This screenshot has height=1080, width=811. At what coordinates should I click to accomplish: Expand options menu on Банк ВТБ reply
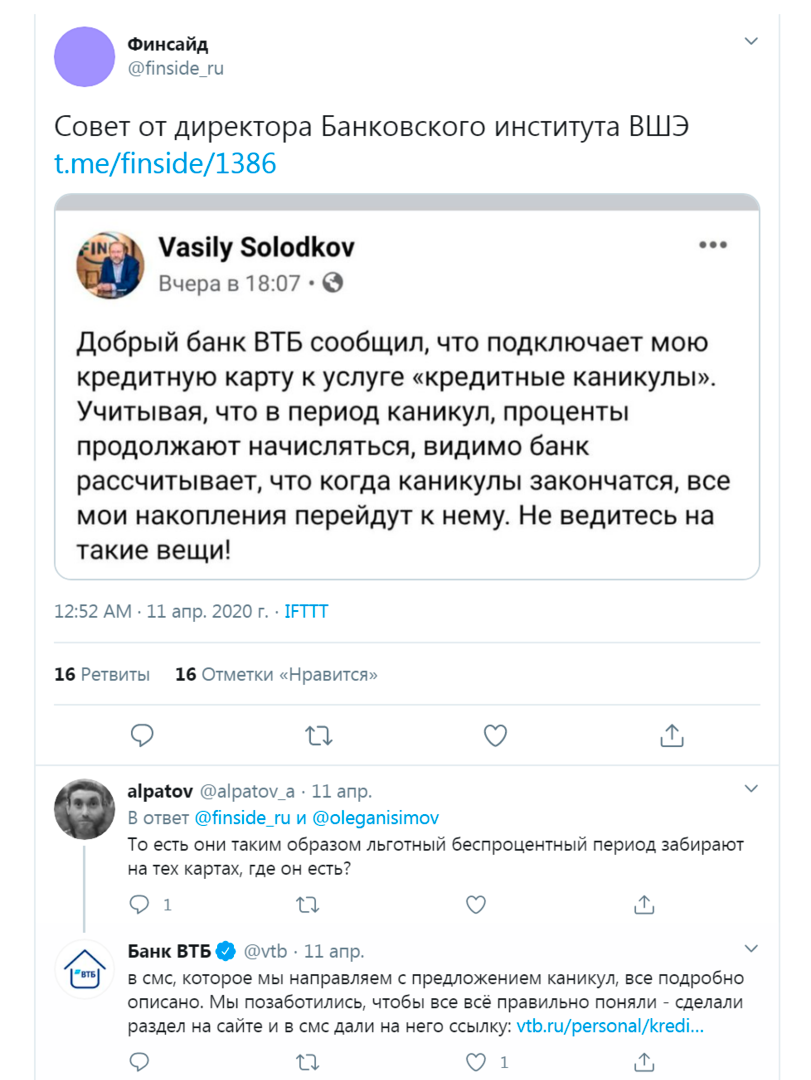(752, 947)
